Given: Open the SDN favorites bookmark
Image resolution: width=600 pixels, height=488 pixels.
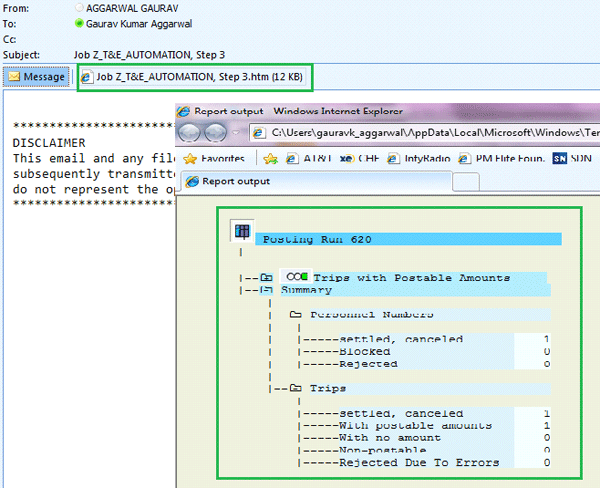Looking at the screenshot, I should pos(572,158).
